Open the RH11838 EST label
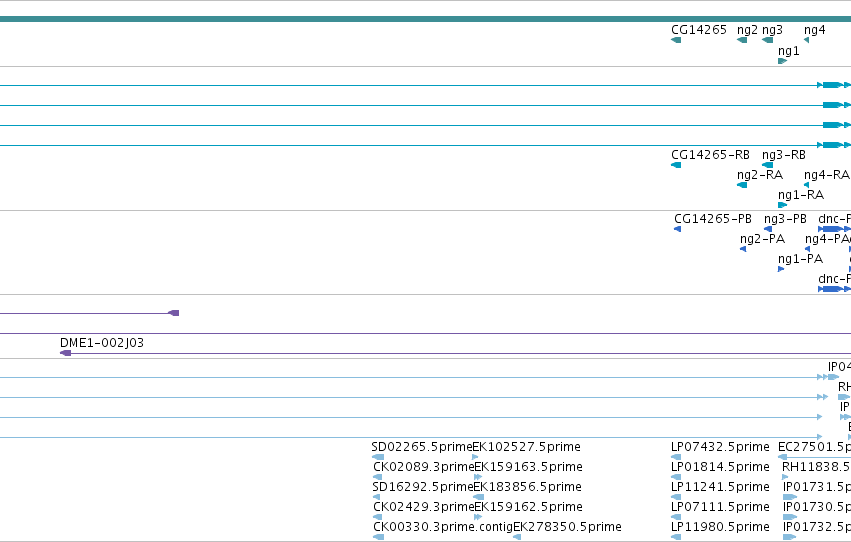The width and height of the screenshot is (851, 542). pyautogui.click(x=816, y=467)
